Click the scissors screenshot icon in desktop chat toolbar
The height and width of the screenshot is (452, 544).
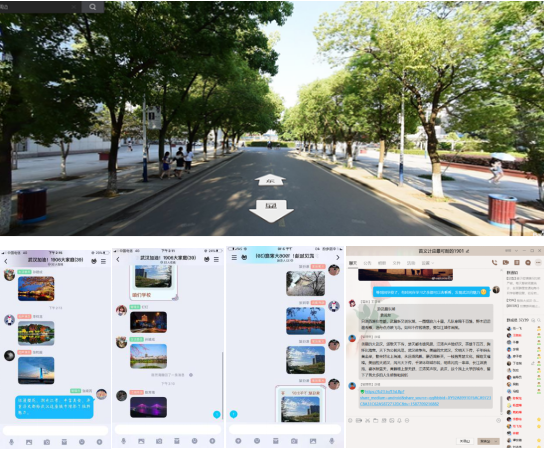[x=367, y=420]
